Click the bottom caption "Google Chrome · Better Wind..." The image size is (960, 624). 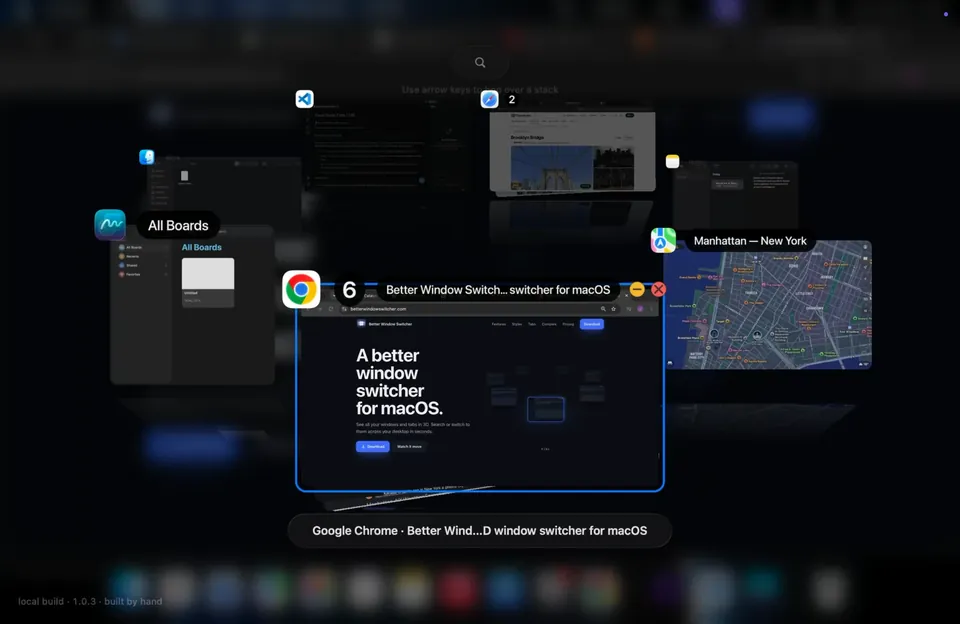[479, 530]
